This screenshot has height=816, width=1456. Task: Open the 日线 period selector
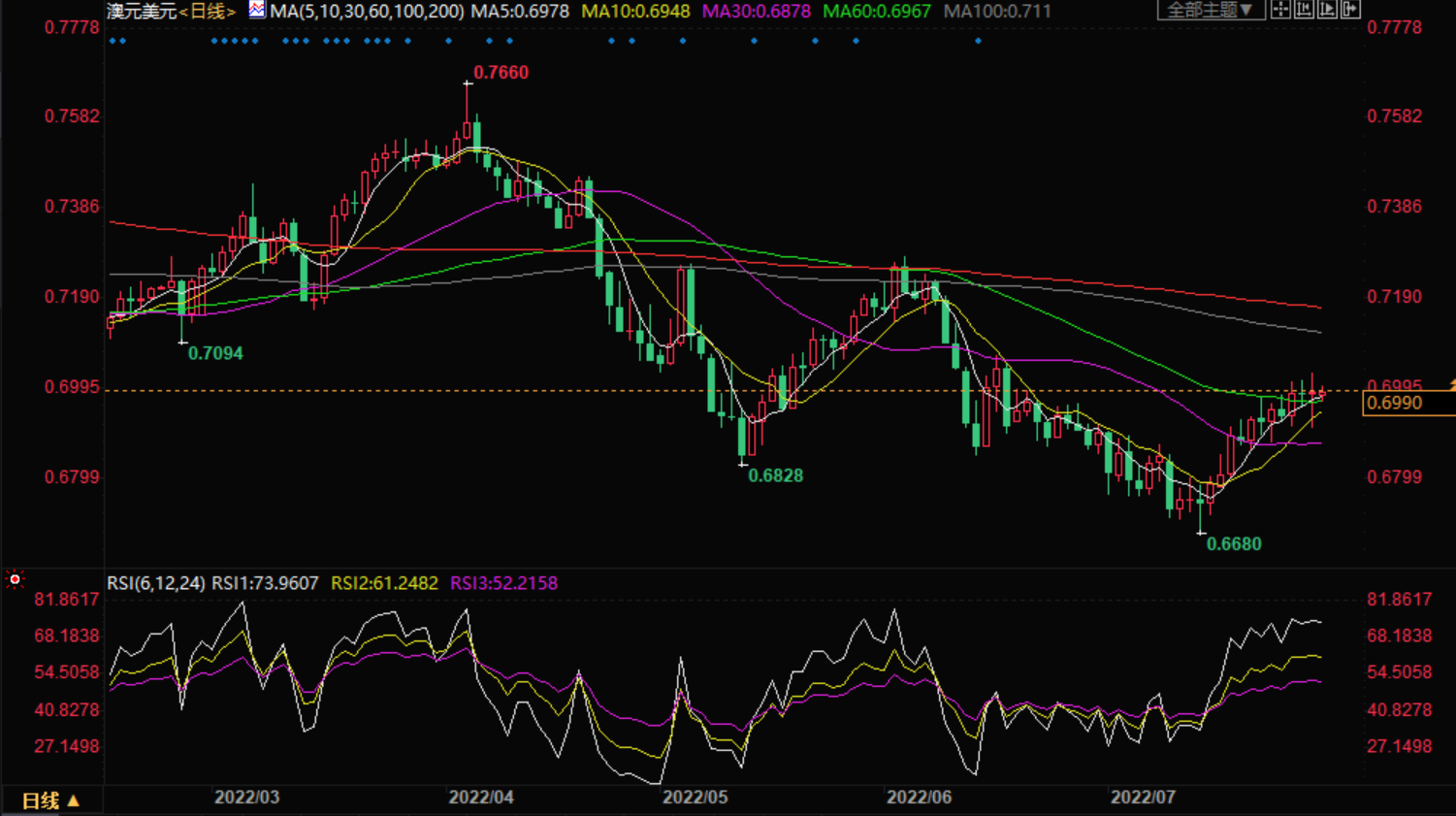(x=50, y=800)
